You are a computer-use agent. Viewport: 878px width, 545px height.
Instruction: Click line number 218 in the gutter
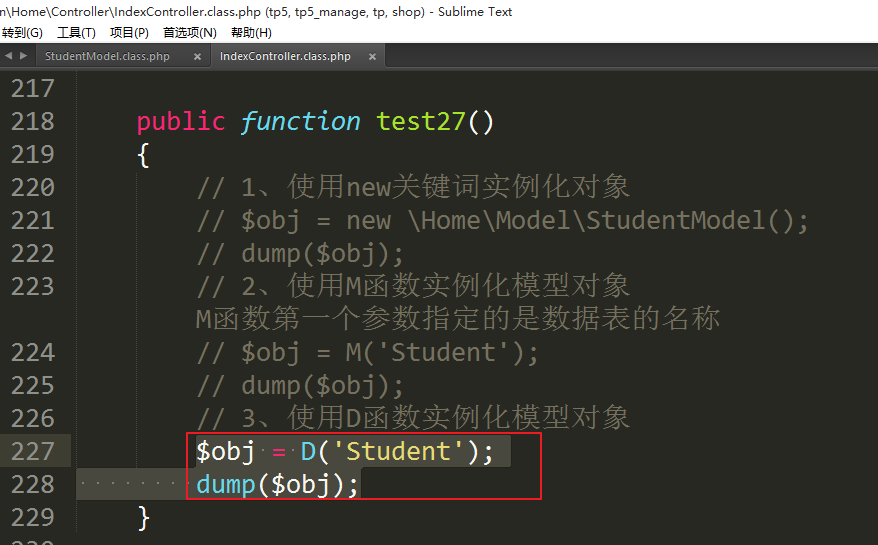click(32, 122)
